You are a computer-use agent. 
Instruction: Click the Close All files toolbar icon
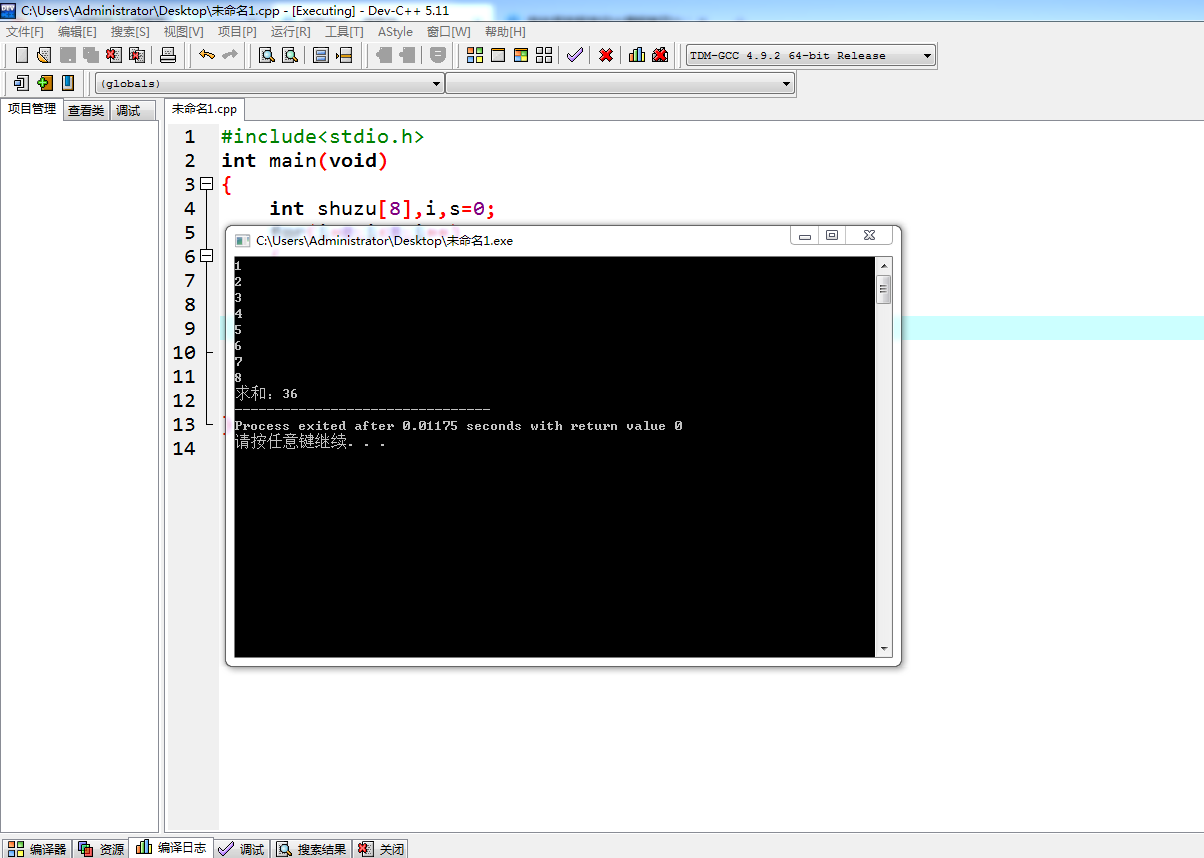136,55
